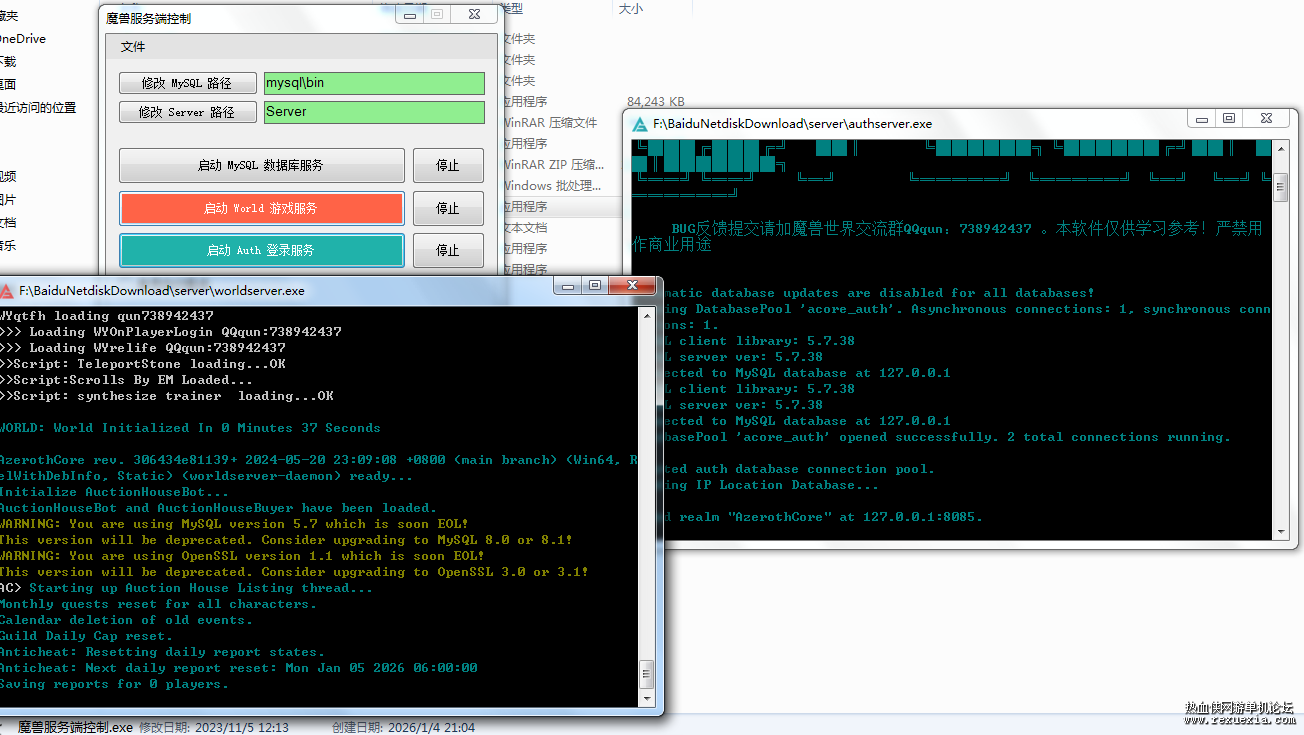Image resolution: width=1304 pixels, height=735 pixels.
Task: Click 修改 Server 路径 button
Action: tap(186, 112)
